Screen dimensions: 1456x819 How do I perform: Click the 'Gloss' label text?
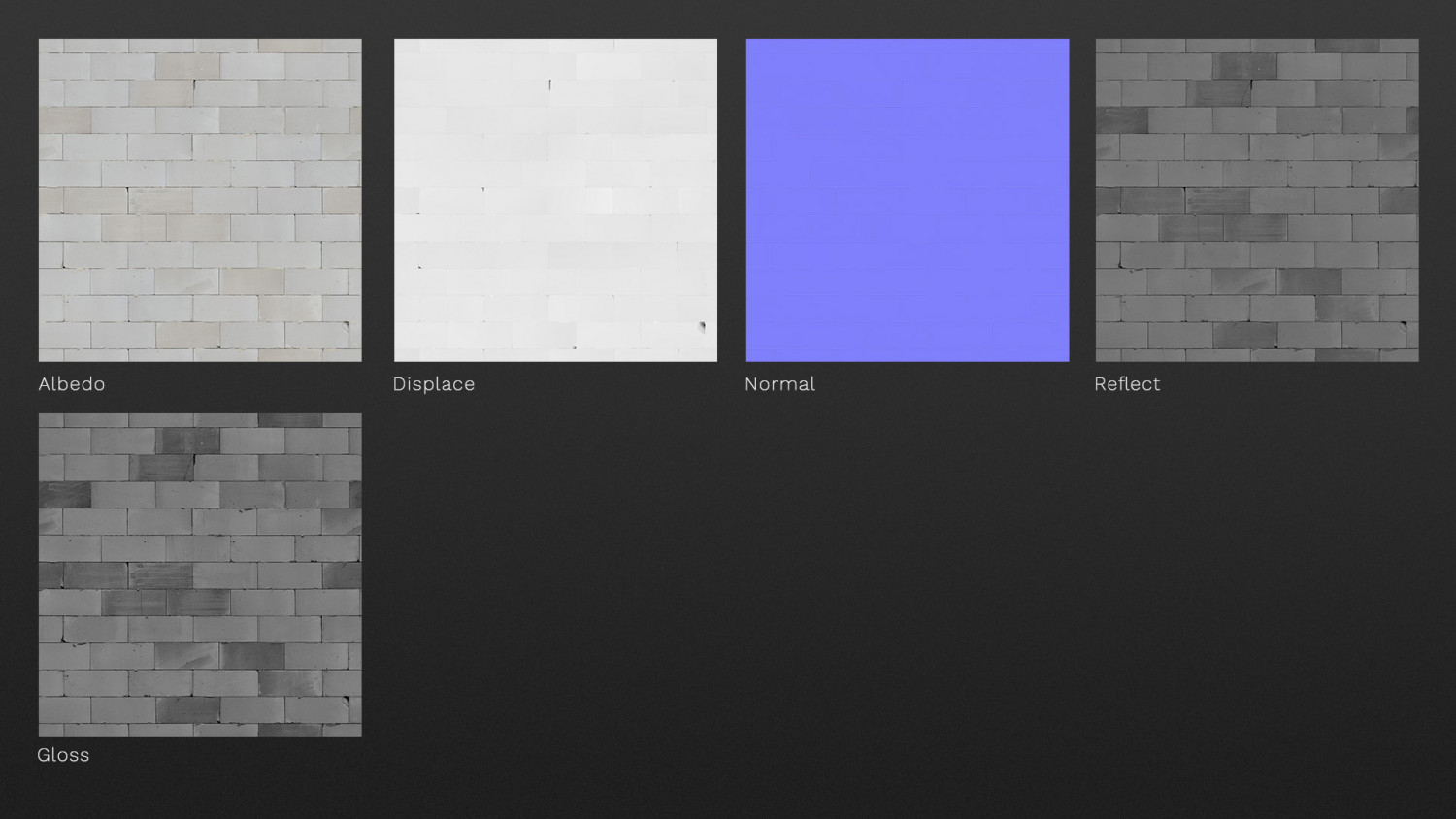tap(63, 755)
